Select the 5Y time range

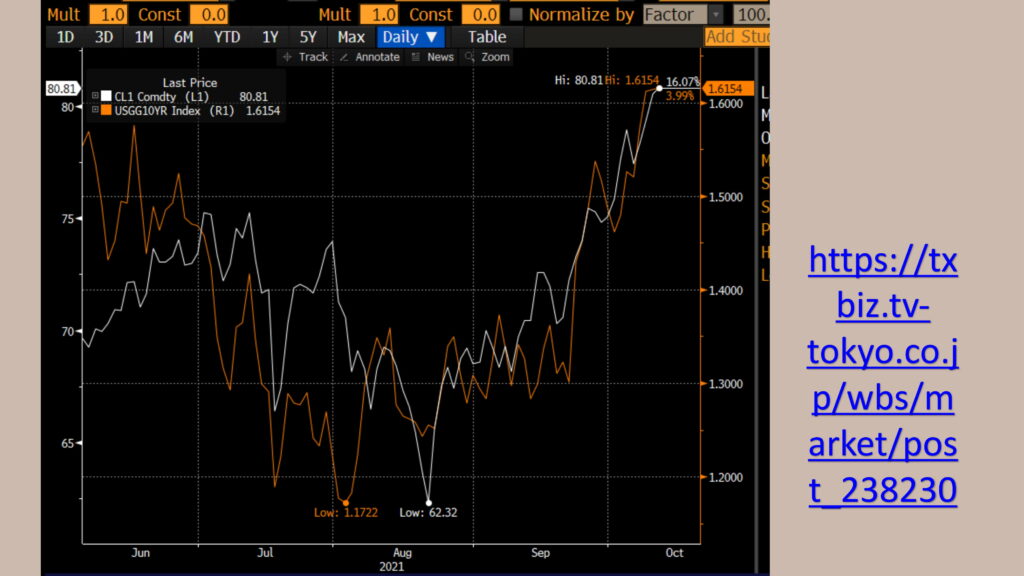click(x=308, y=37)
